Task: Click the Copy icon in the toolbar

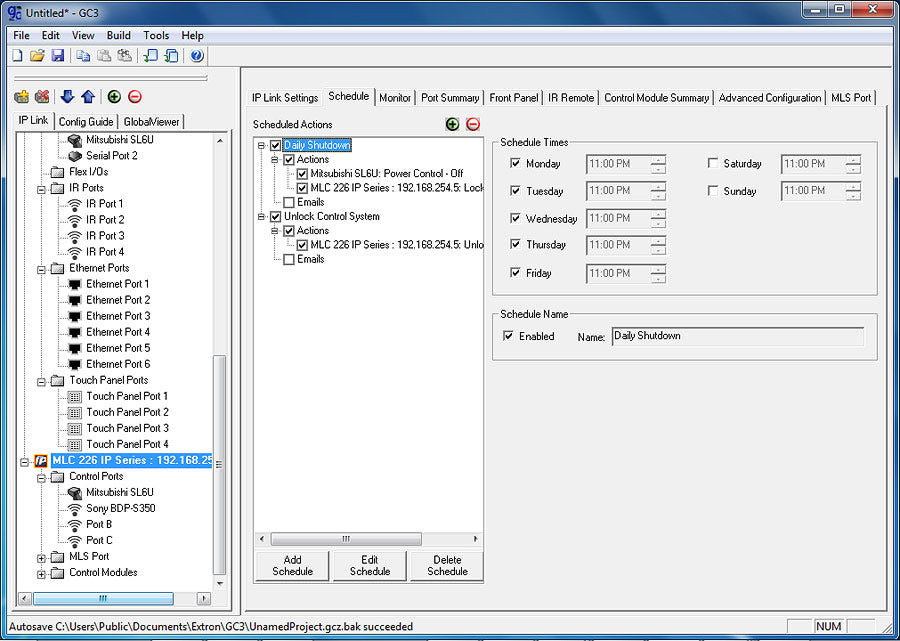Action: tap(84, 56)
